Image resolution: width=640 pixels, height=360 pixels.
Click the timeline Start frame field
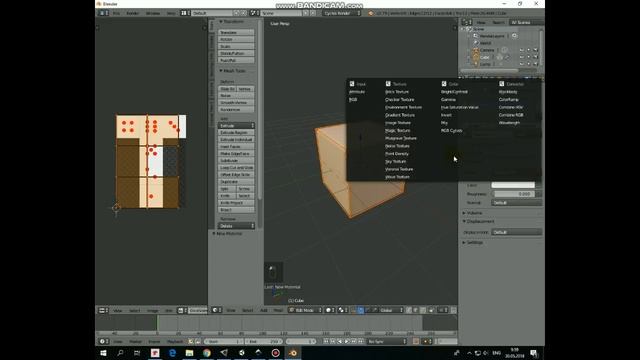click(x=223, y=341)
